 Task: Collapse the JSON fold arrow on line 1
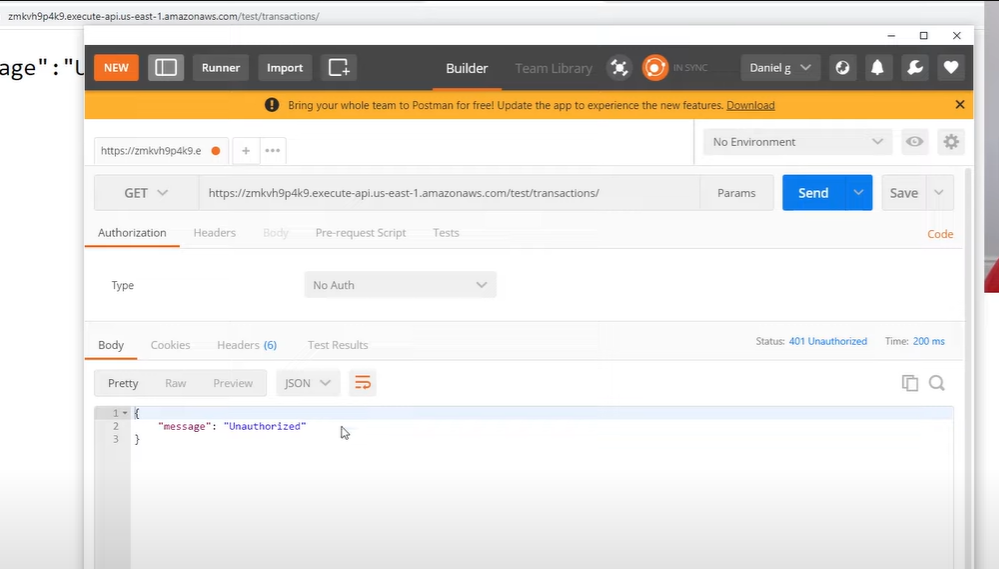(x=125, y=413)
